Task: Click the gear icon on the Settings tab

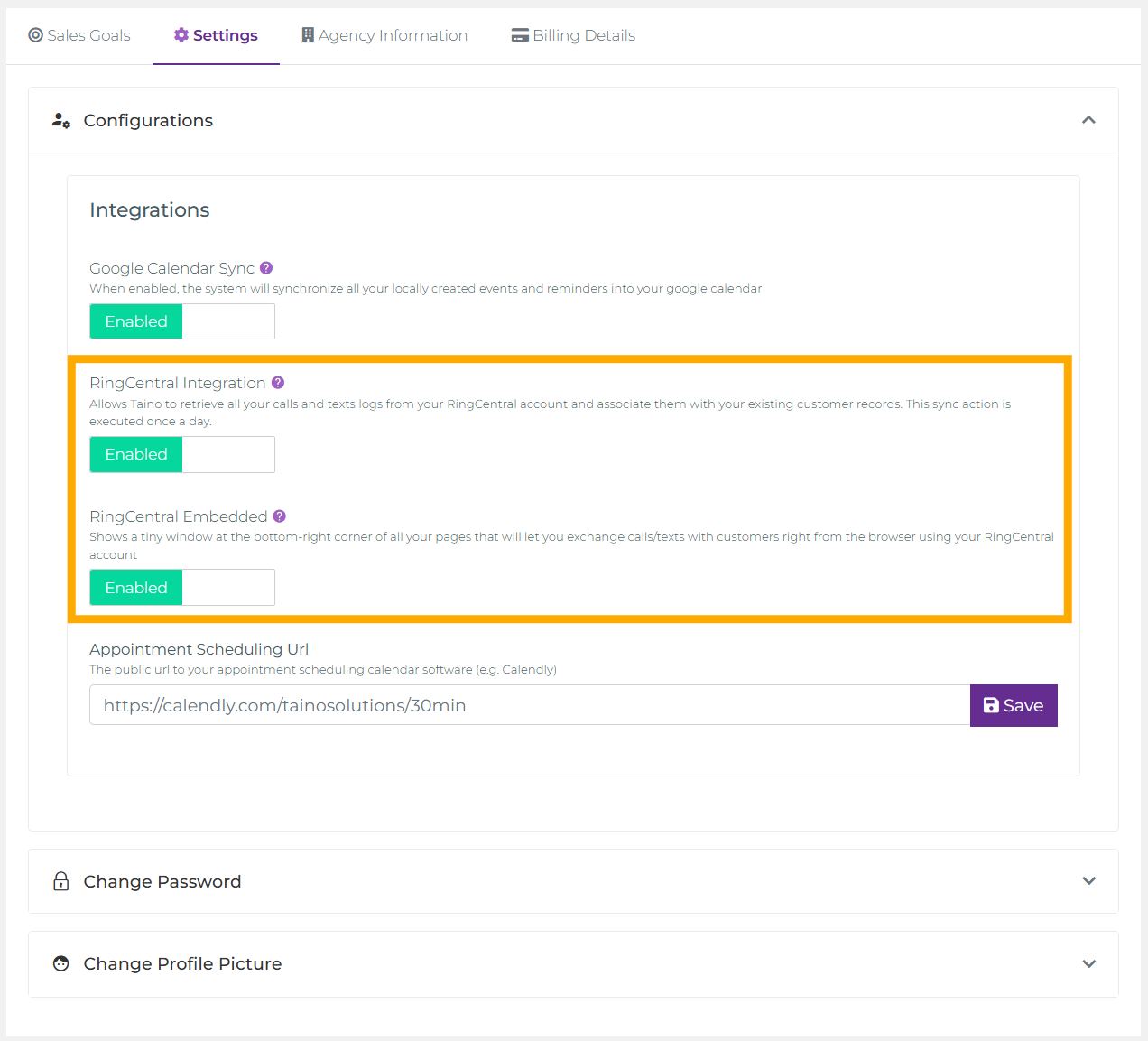Action: point(182,34)
